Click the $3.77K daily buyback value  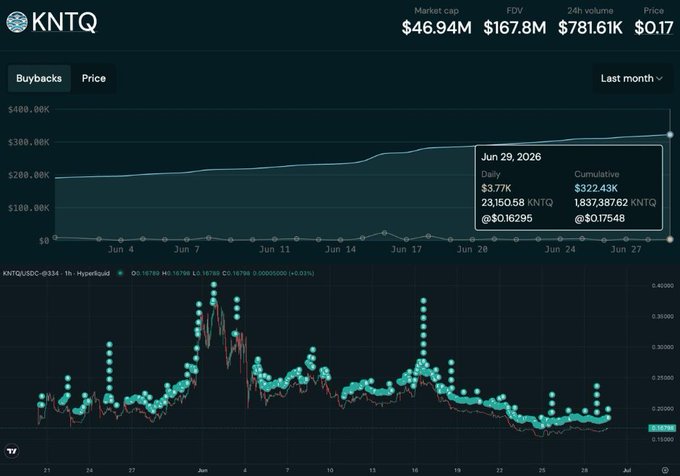click(x=496, y=188)
